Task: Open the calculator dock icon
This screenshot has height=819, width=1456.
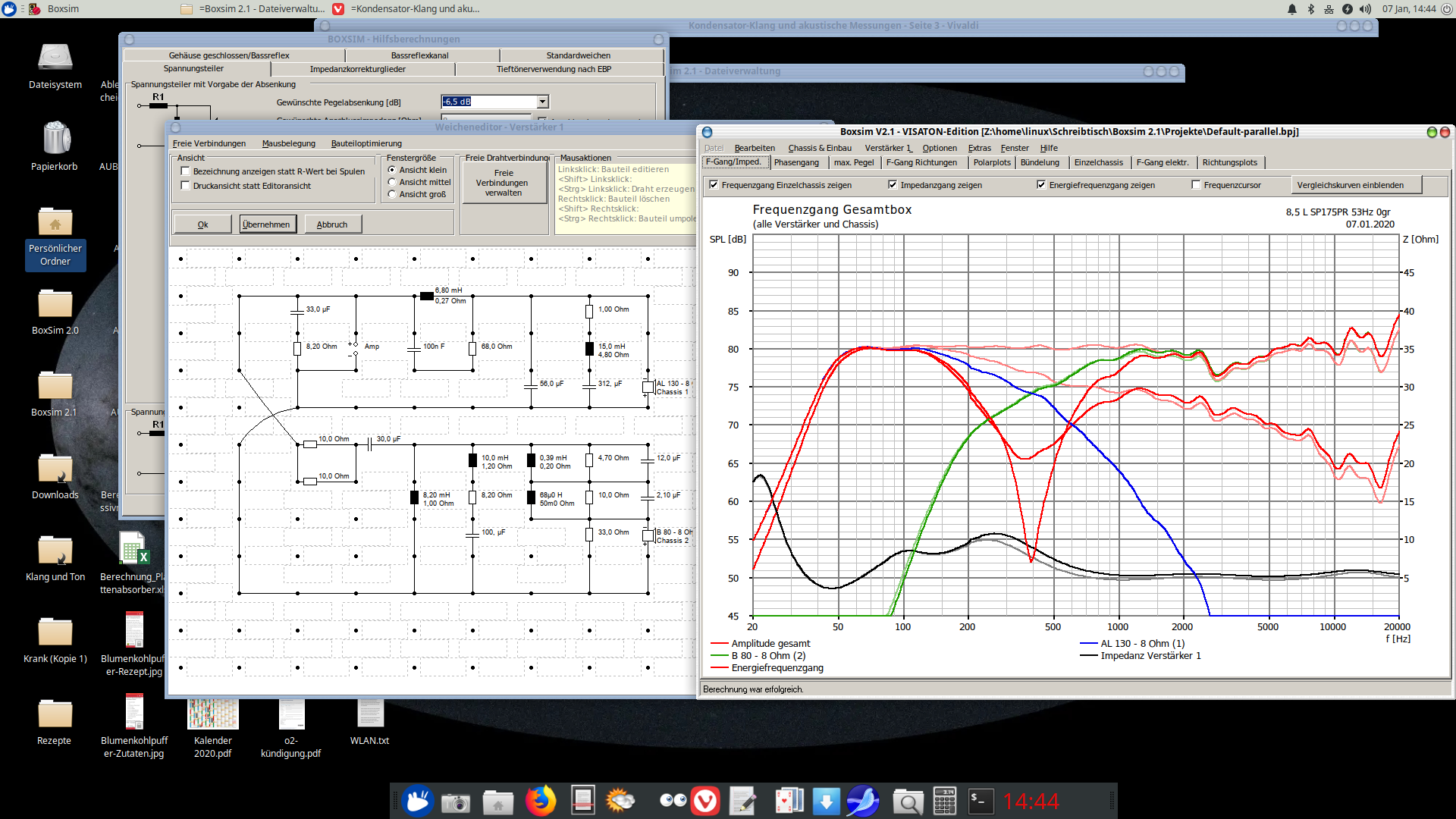Action: [944, 801]
